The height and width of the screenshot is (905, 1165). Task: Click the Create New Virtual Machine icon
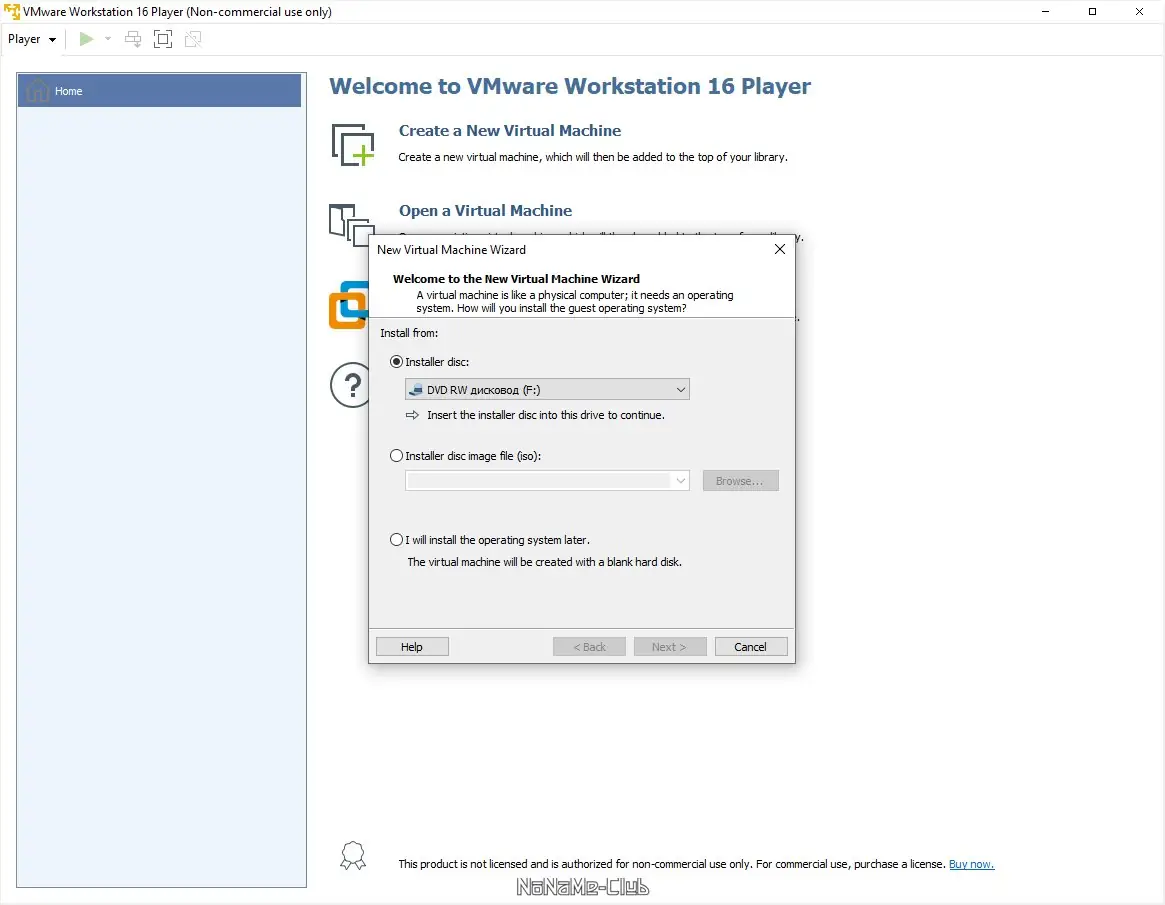click(x=353, y=145)
